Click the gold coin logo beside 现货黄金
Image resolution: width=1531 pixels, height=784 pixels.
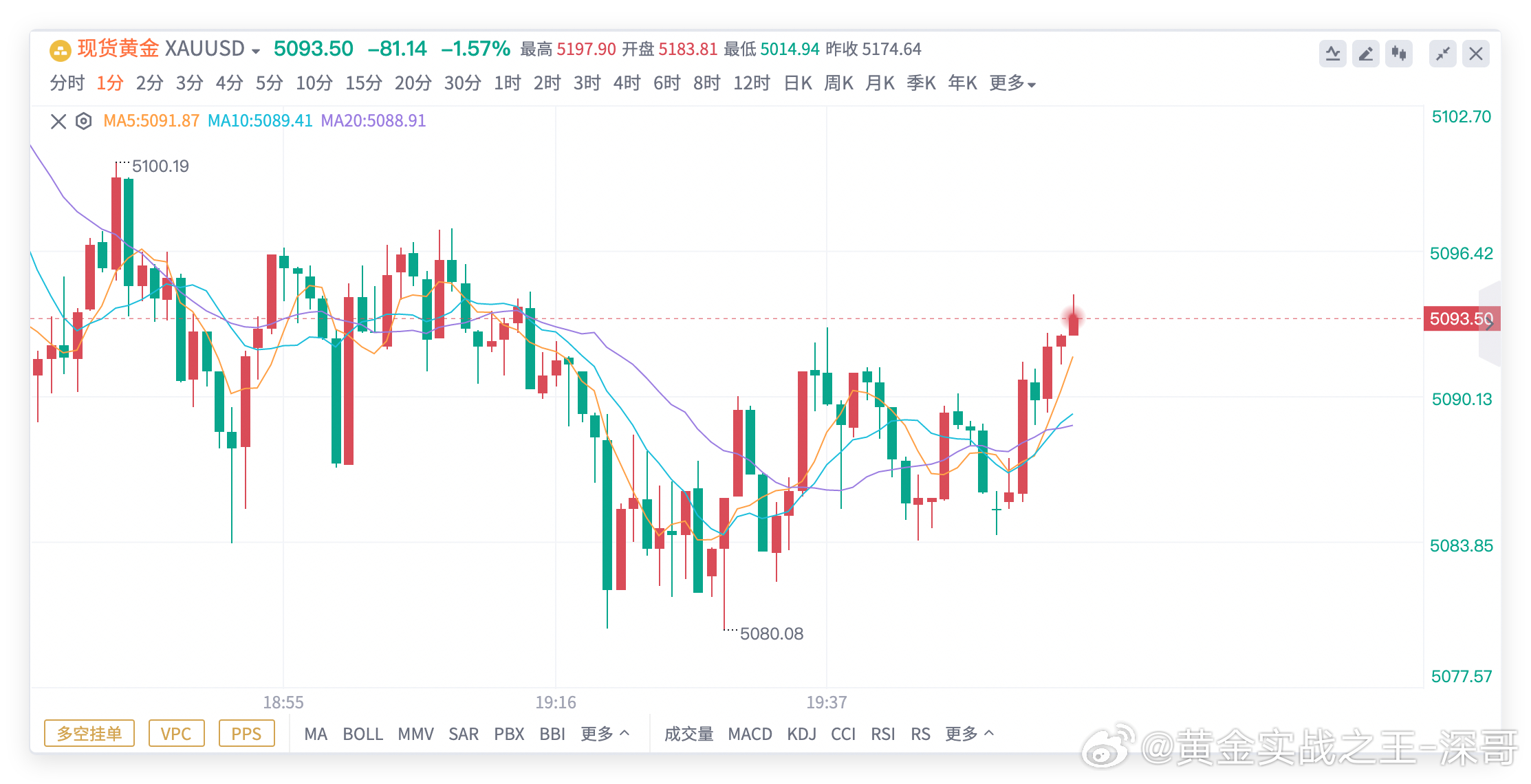[59, 49]
